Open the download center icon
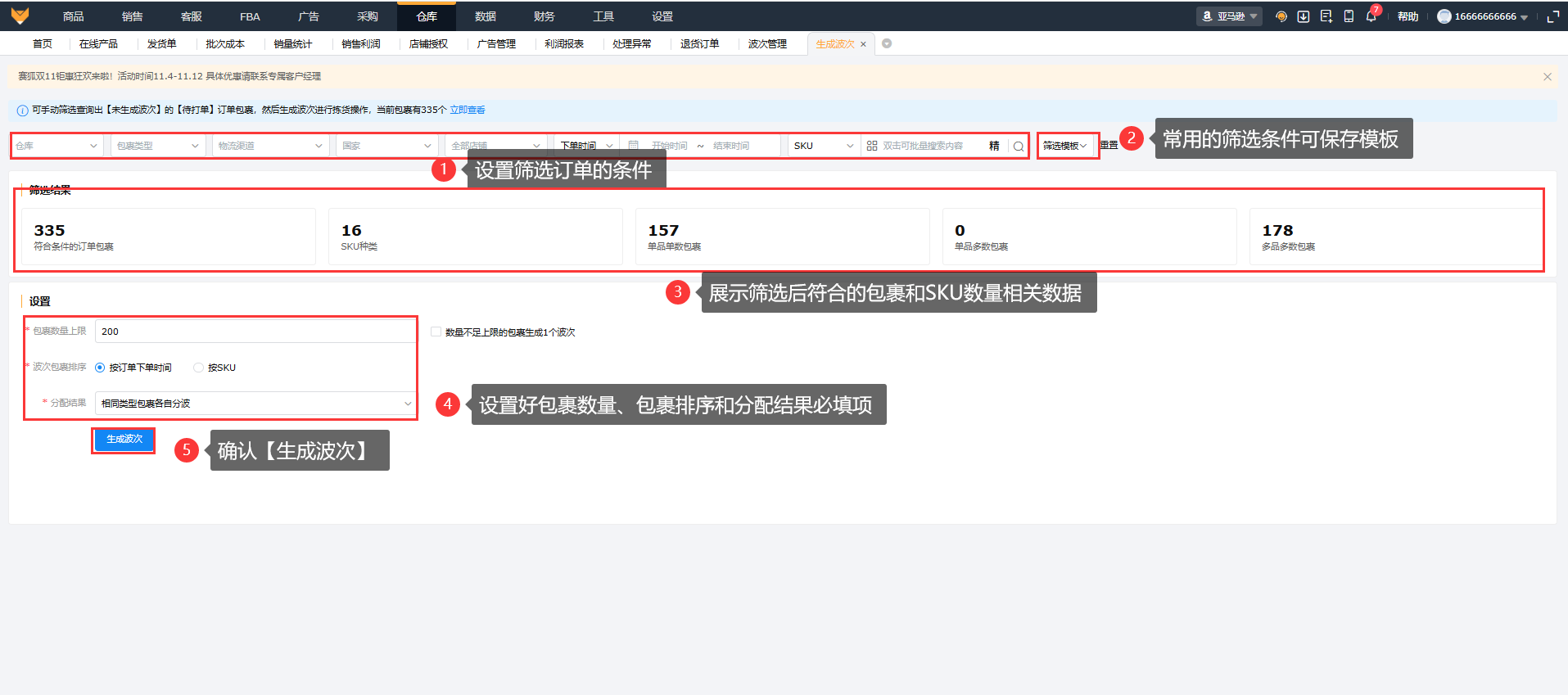 (x=1304, y=16)
